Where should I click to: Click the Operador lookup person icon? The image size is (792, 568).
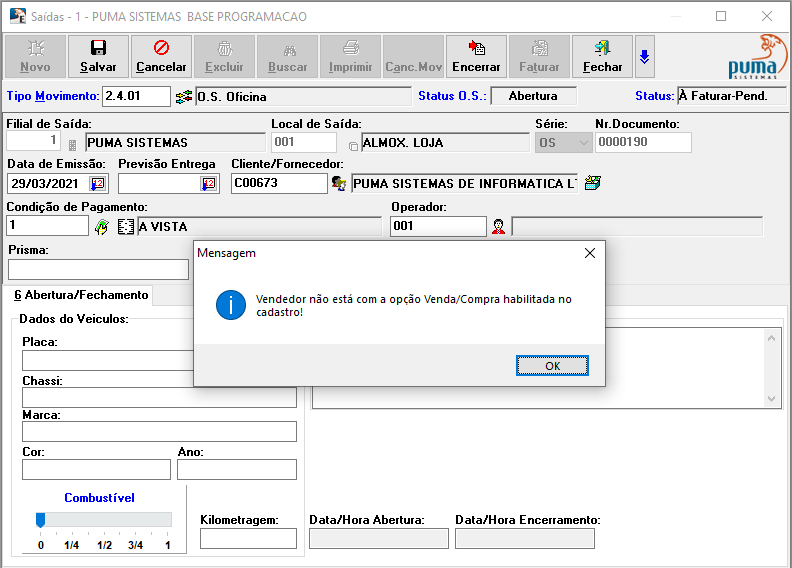pos(498,227)
